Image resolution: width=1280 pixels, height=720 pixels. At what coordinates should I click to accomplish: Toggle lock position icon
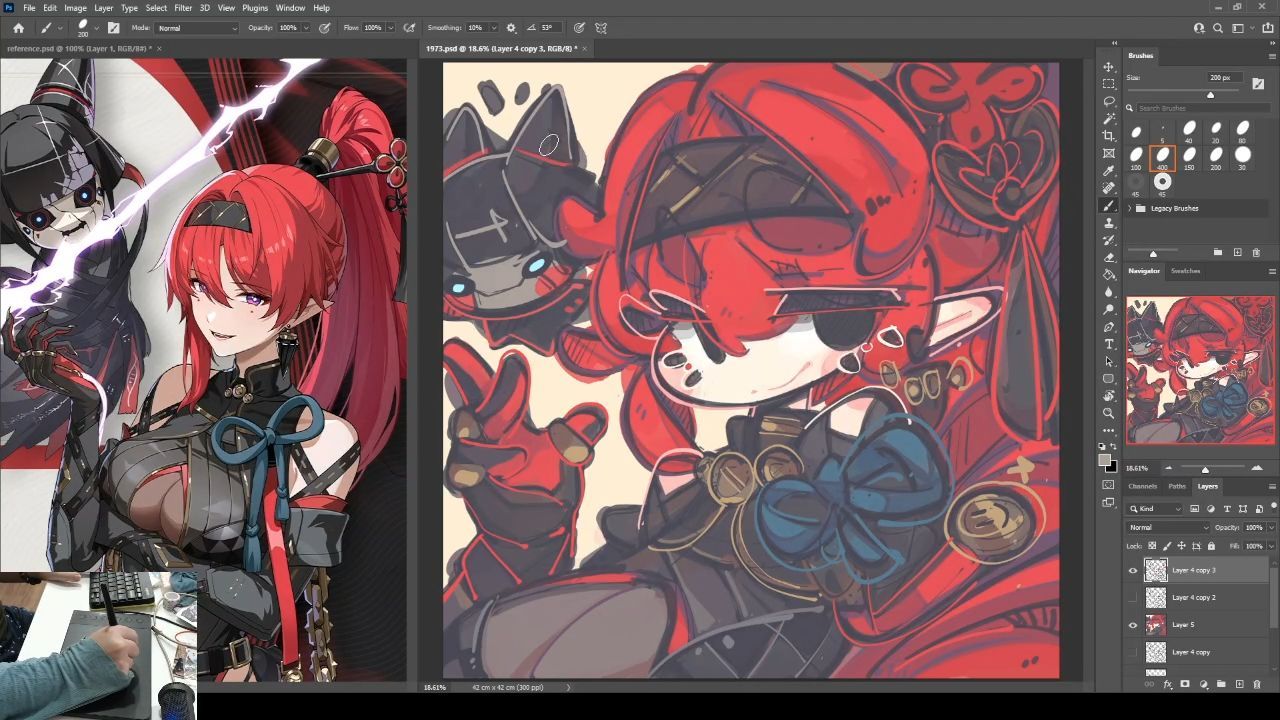pos(1181,546)
